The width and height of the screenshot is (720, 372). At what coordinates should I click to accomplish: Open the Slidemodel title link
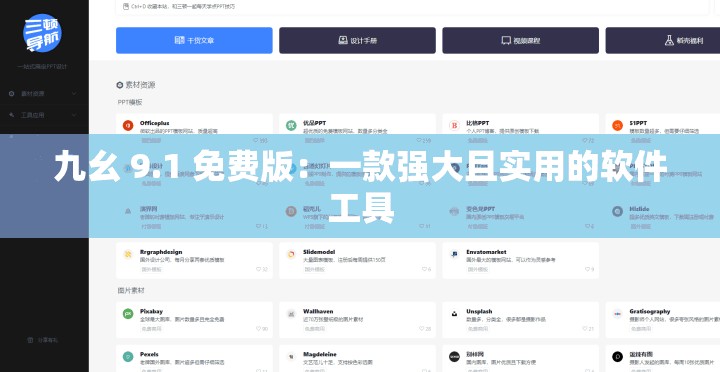tap(319, 252)
